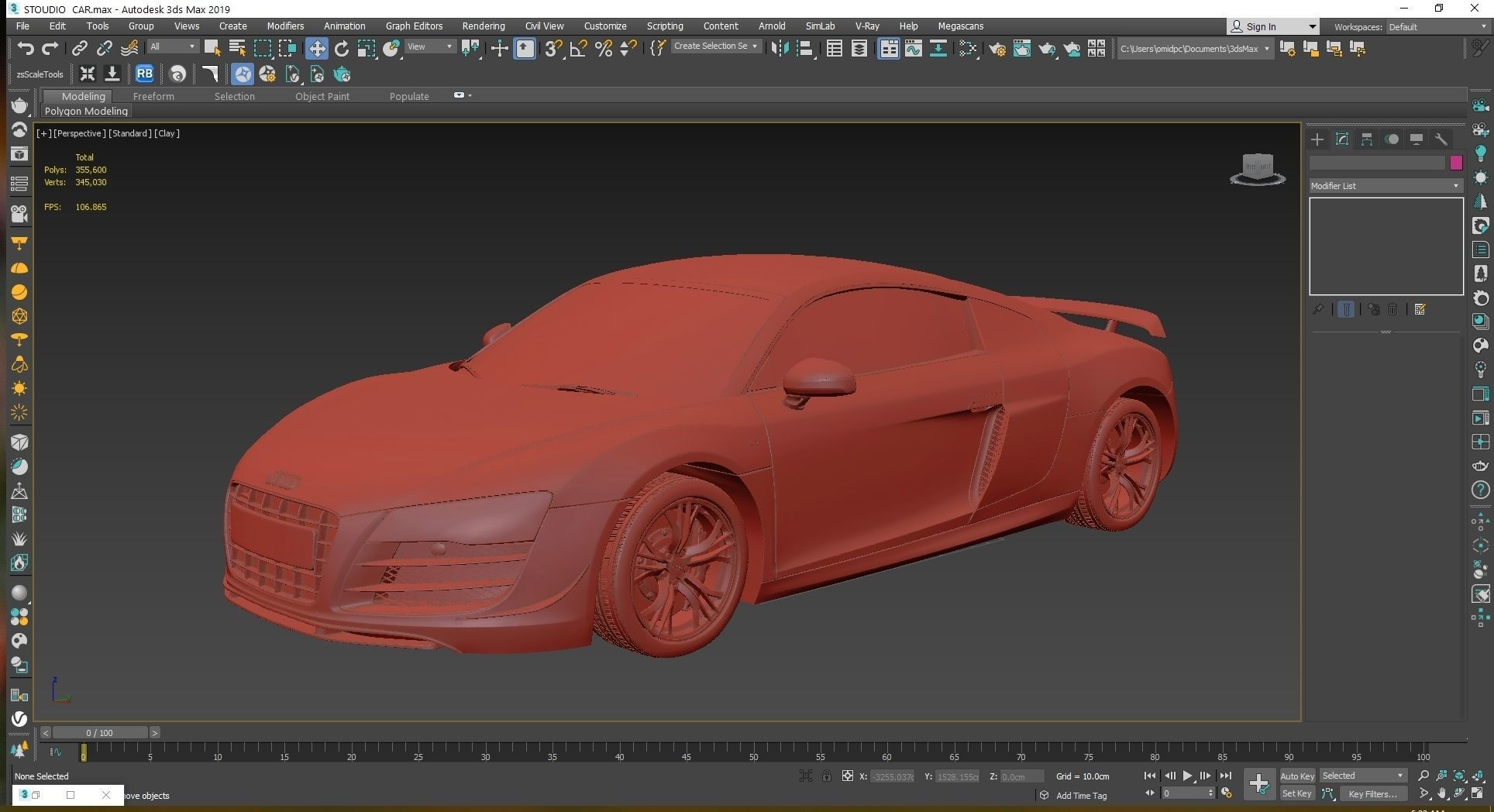Open Render Setup teapot icon
Screen dimensions: 1494x812
(997, 49)
